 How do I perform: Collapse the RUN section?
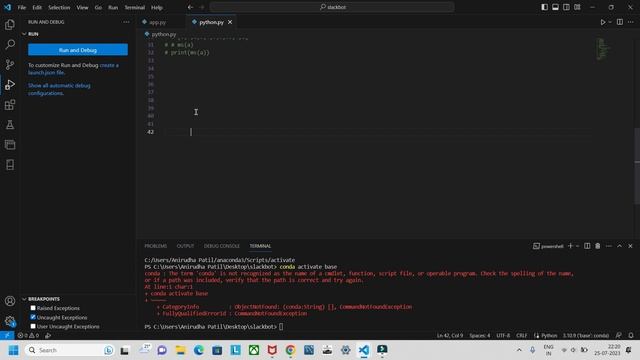pyautogui.click(x=33, y=34)
